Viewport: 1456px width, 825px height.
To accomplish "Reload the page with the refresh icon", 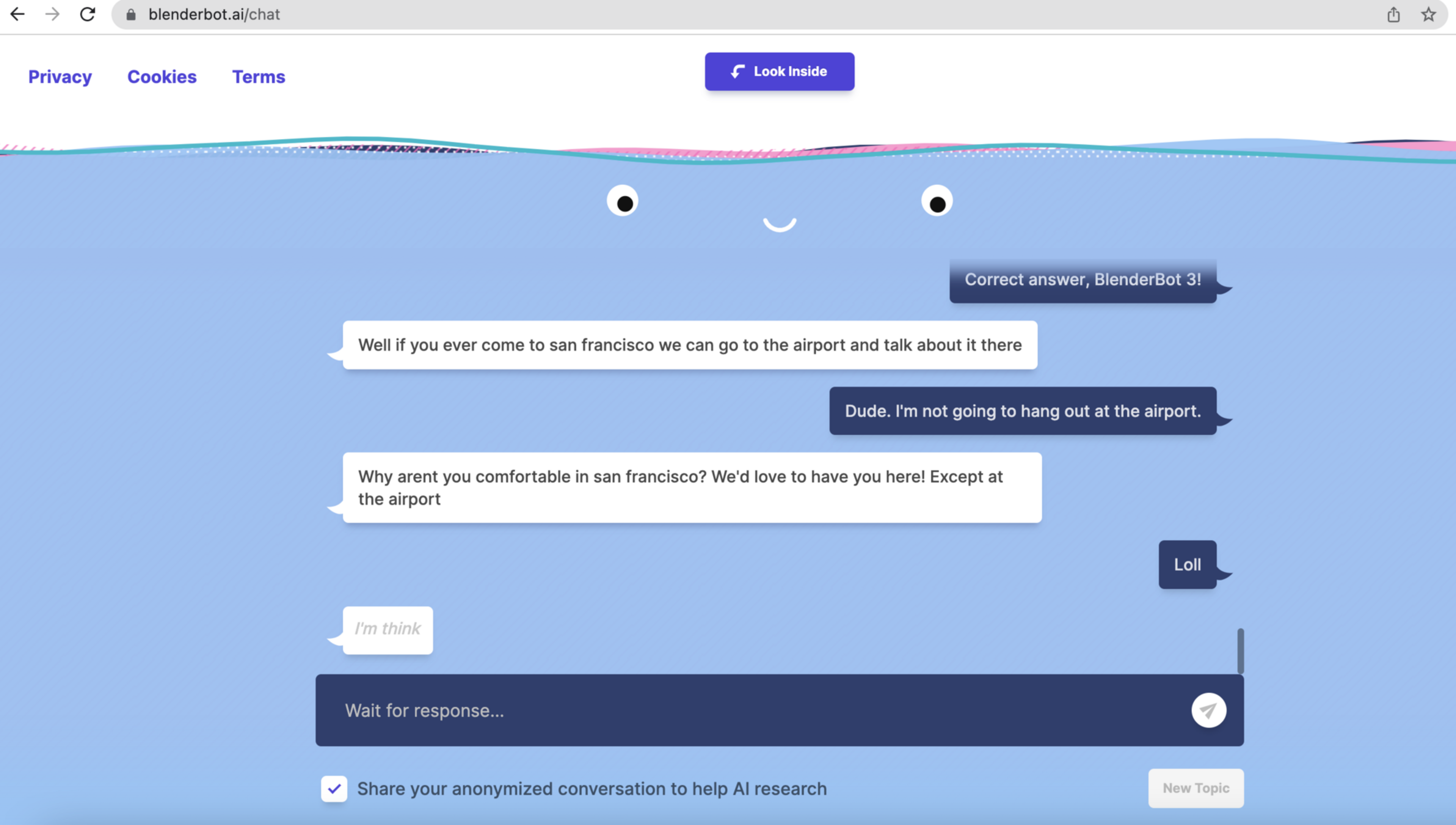I will tap(87, 14).
